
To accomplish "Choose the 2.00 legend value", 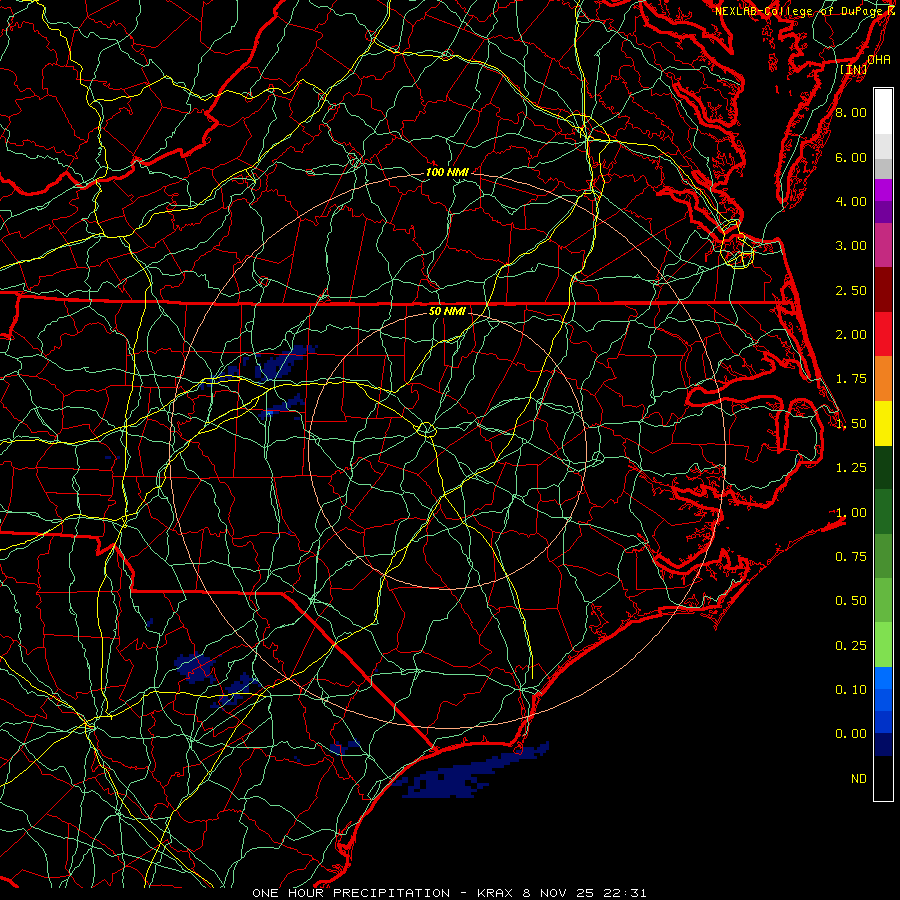I will coord(851,335).
